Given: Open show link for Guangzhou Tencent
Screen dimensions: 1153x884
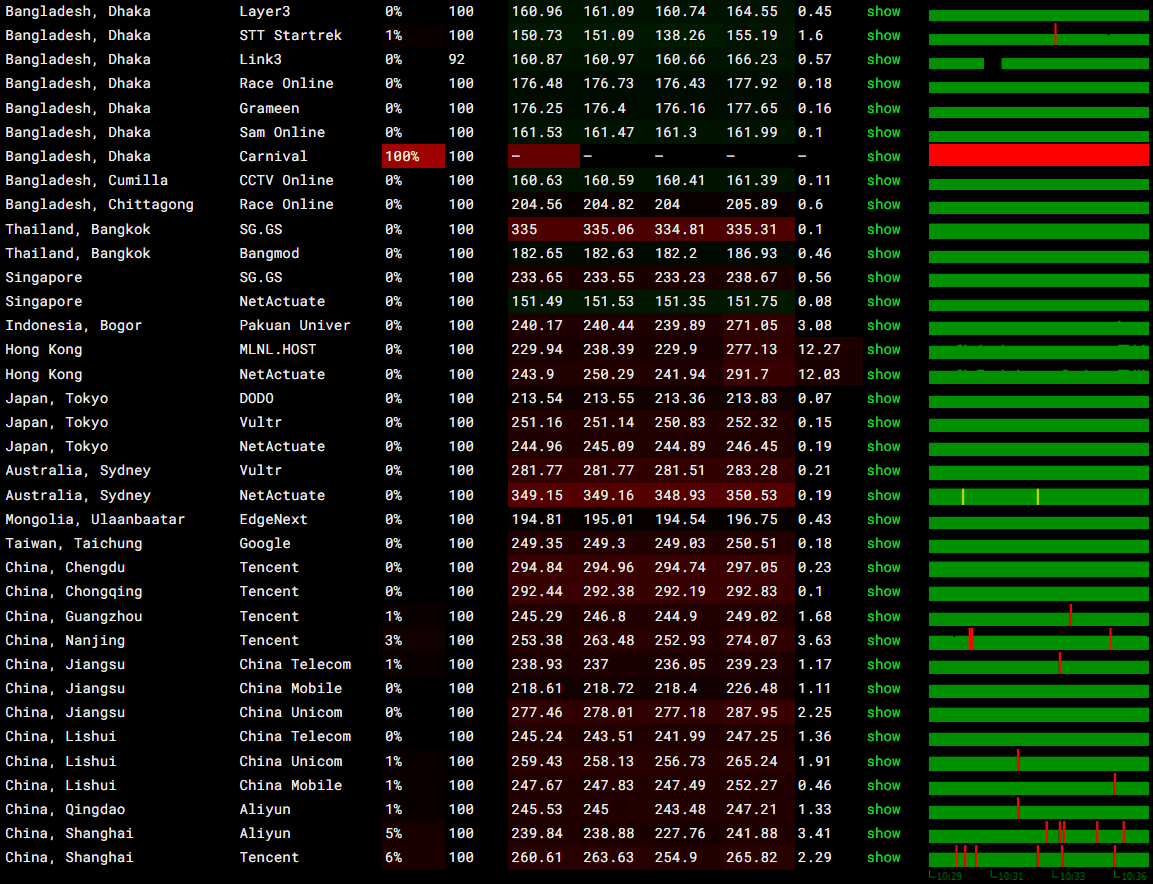Looking at the screenshot, I should [883, 616].
